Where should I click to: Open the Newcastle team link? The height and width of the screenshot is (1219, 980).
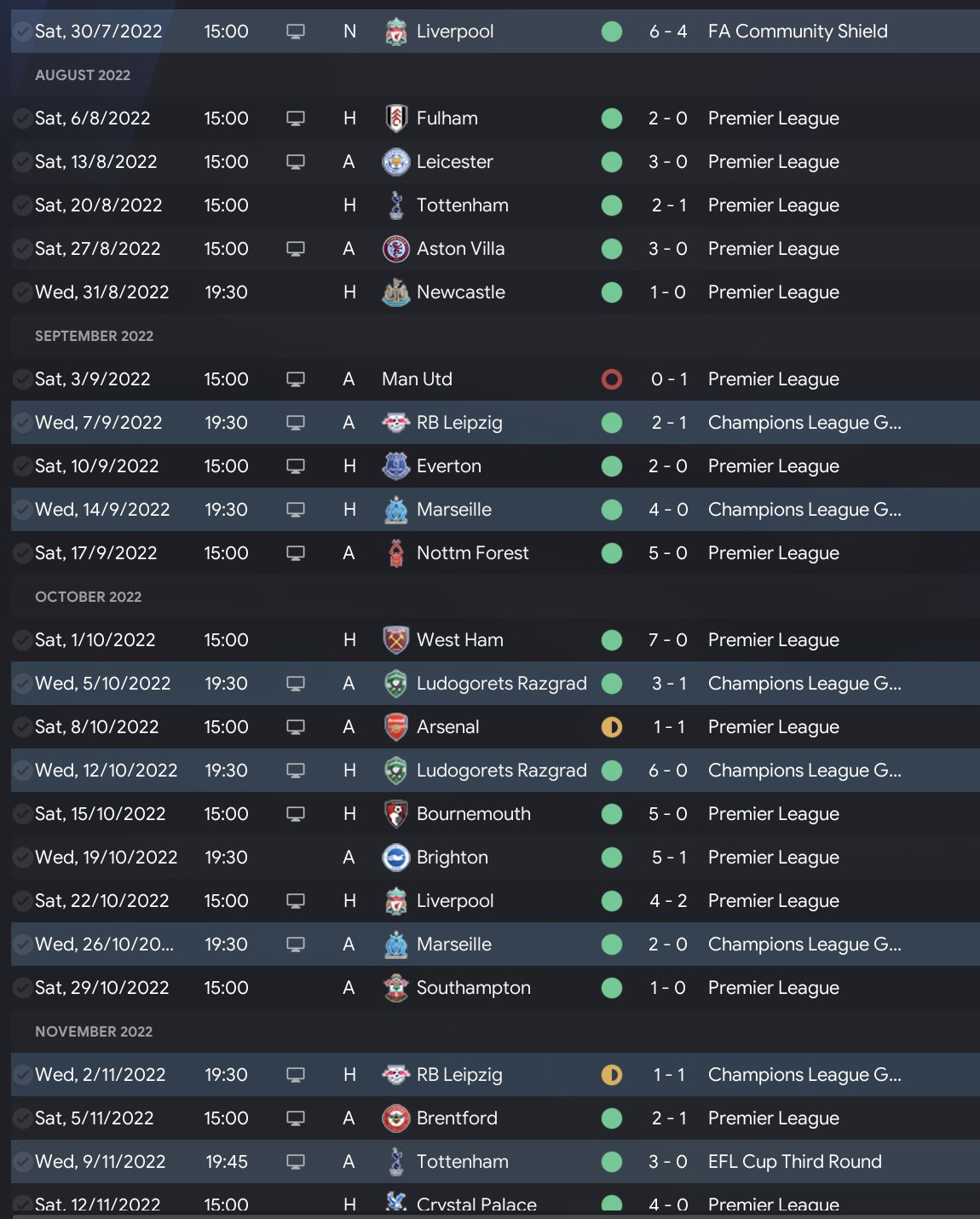coord(460,292)
